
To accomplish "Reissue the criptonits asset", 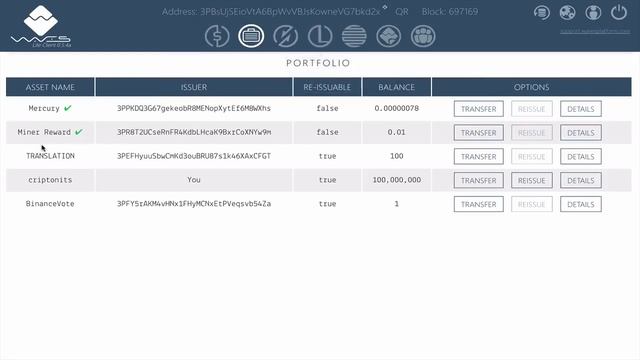I will click(531, 180).
